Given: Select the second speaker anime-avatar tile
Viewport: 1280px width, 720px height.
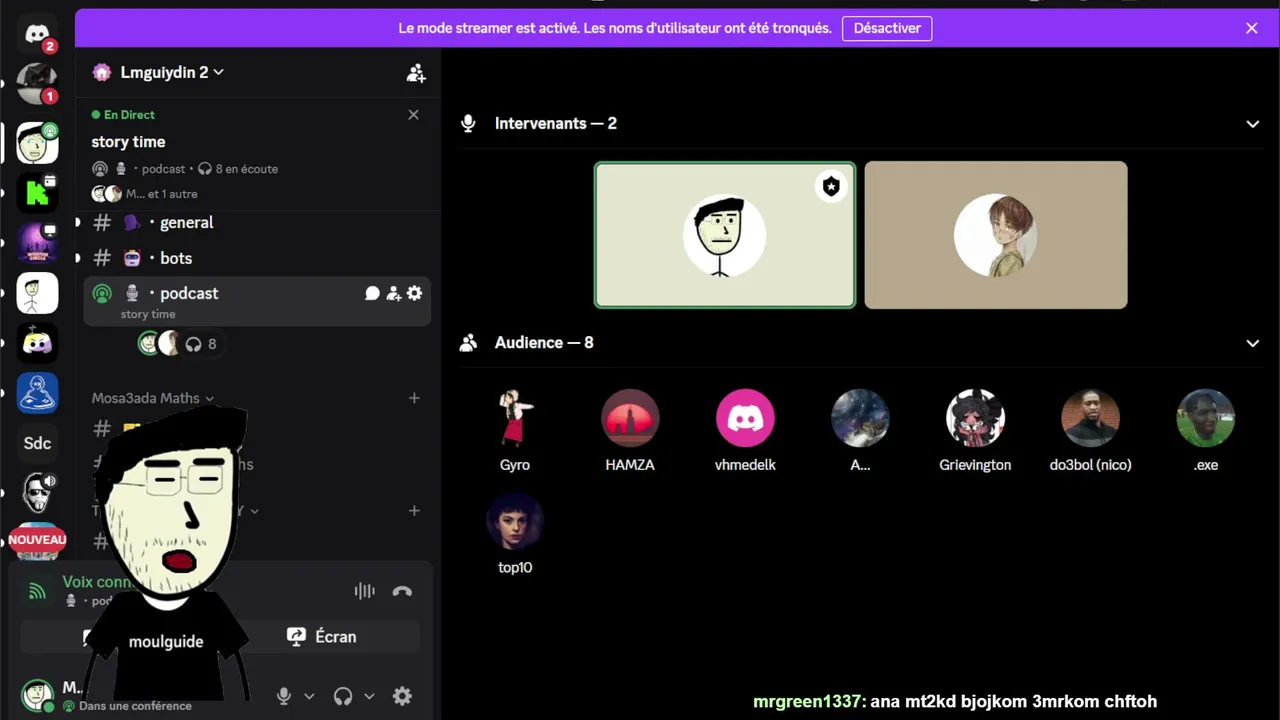Looking at the screenshot, I should pos(996,235).
